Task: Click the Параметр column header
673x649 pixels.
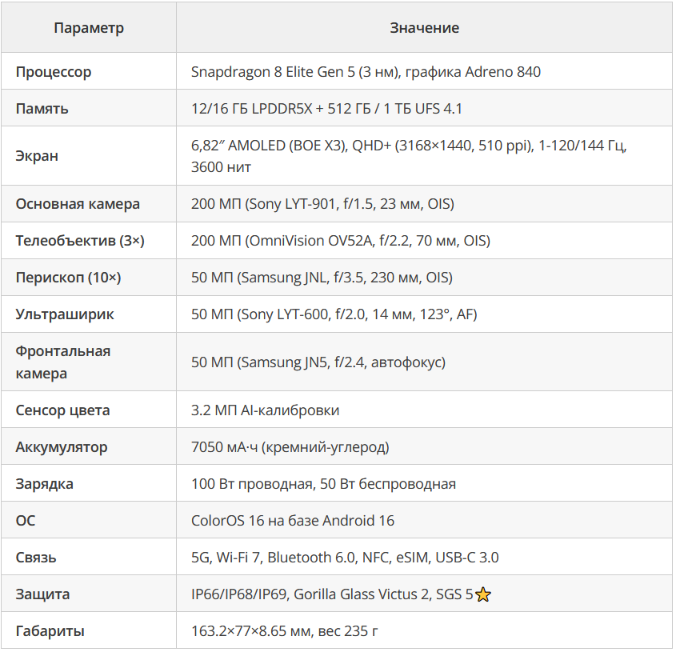Action: tap(89, 28)
